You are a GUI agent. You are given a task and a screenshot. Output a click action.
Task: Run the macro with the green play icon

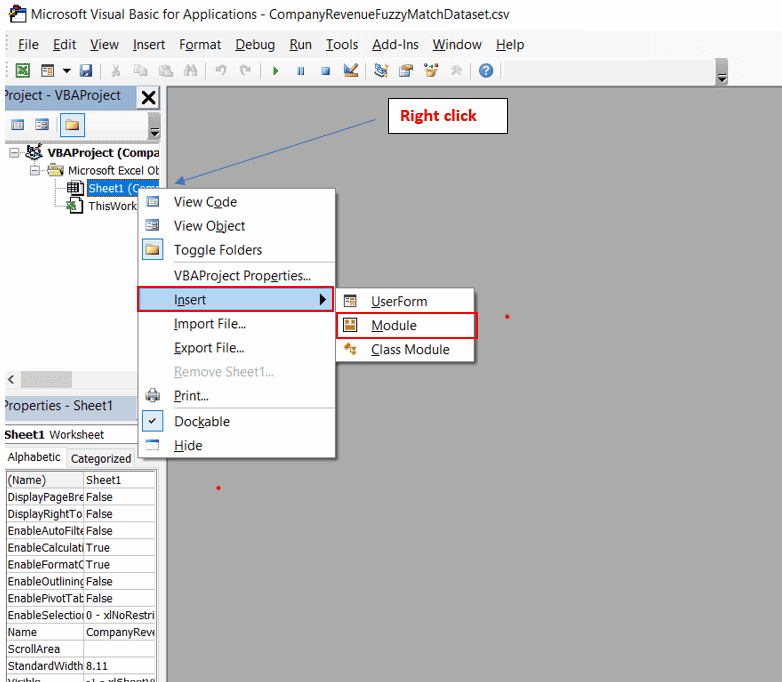[275, 71]
